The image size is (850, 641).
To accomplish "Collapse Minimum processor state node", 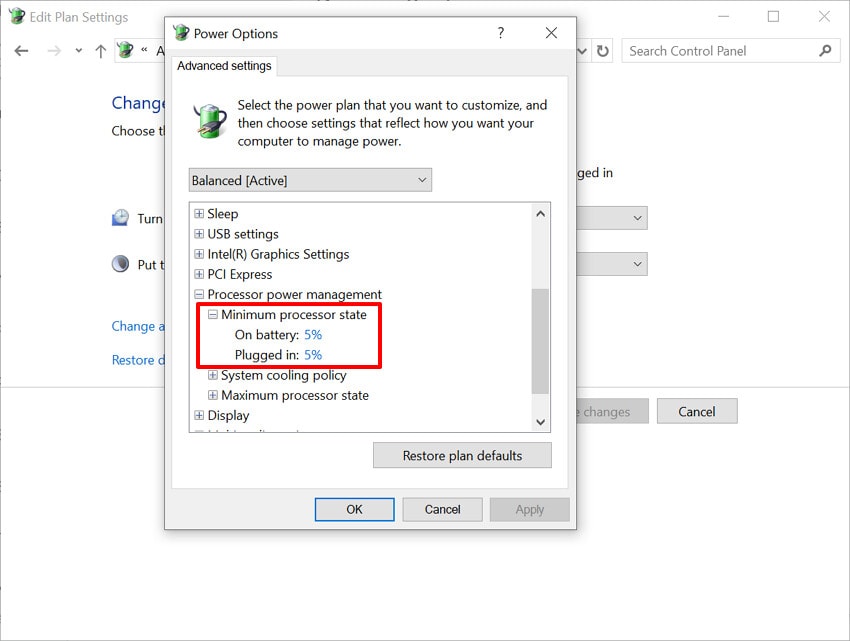I will pos(213,315).
